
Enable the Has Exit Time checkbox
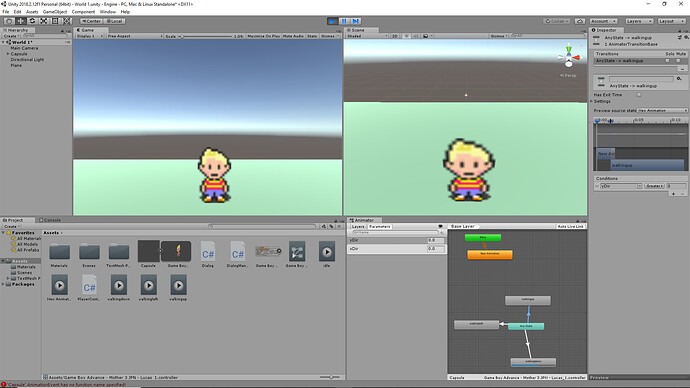pyautogui.click(x=639, y=95)
